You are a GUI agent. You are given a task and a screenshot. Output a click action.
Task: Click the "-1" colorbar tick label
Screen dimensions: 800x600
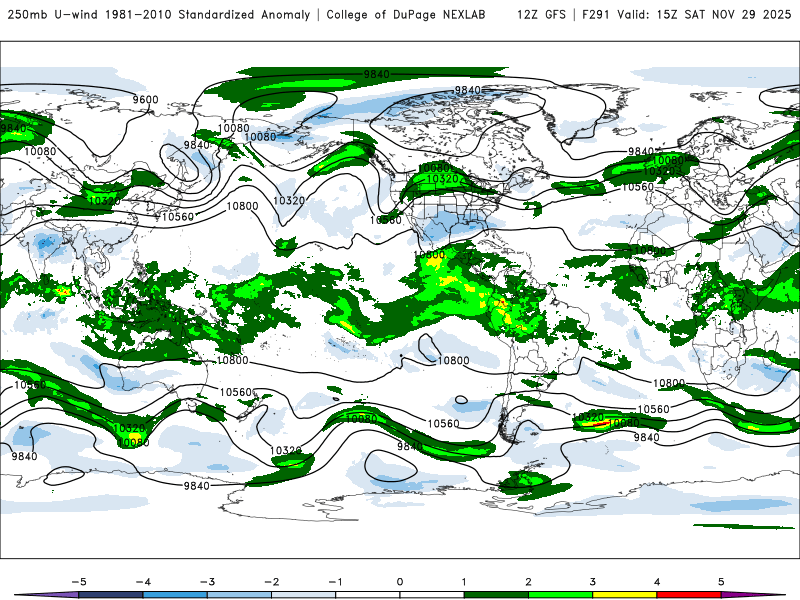[335, 582]
